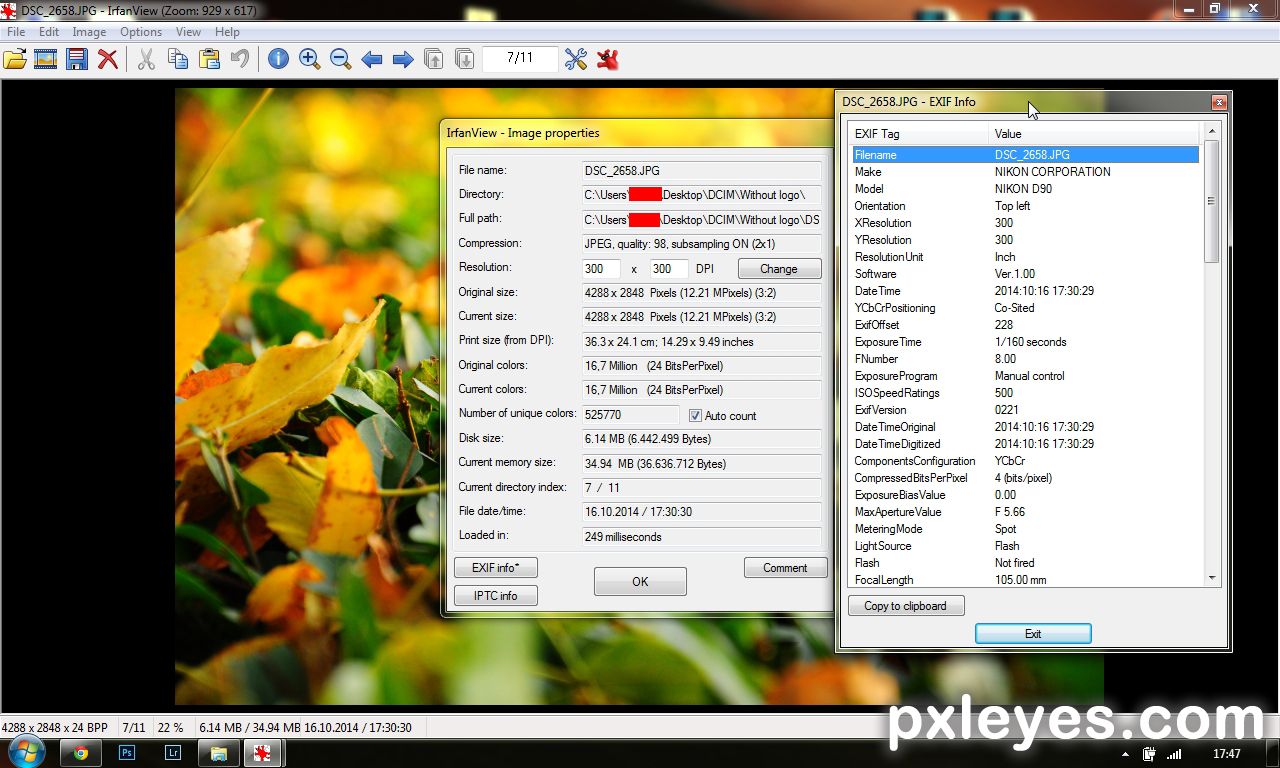This screenshot has width=1280, height=768.
Task: Click Copy to clipboard in EXIF window
Action: [x=906, y=606]
